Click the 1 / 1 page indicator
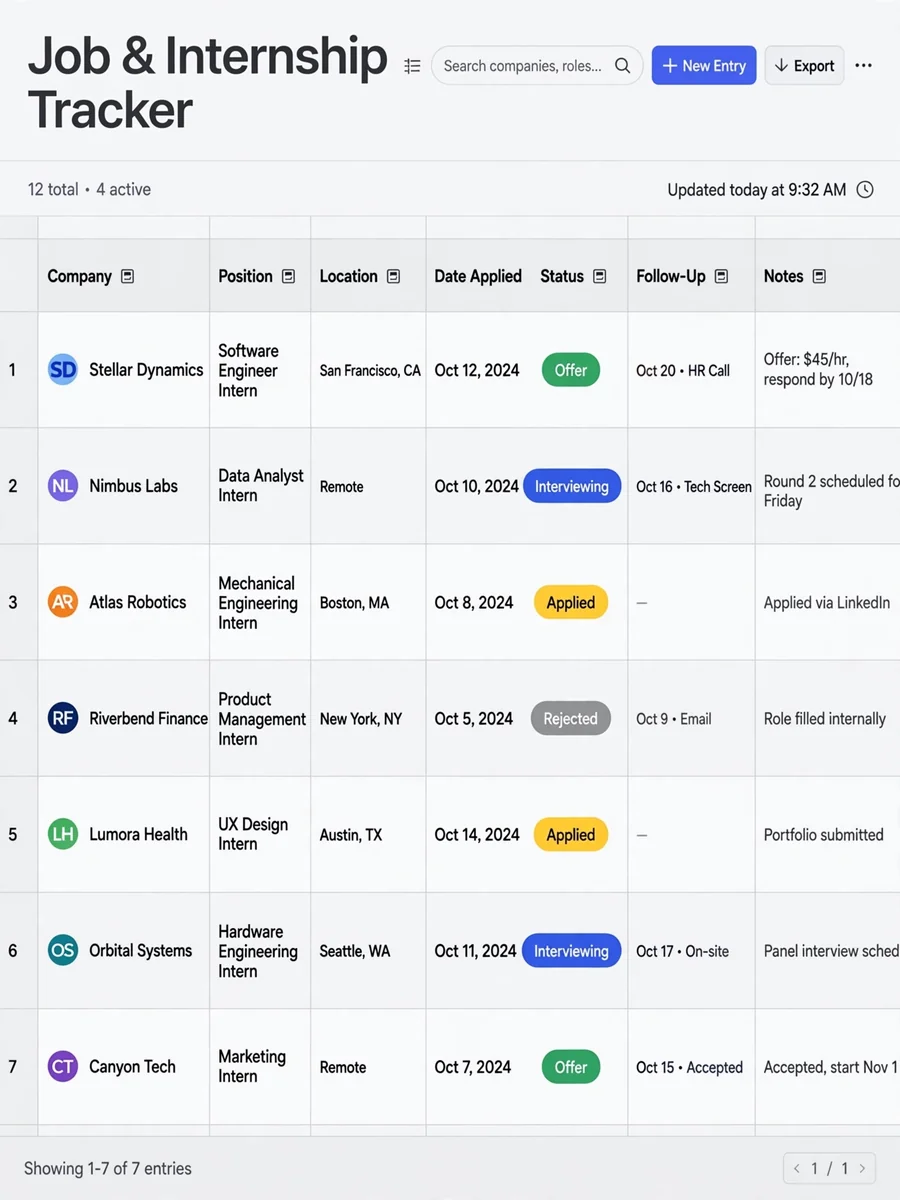 point(829,1168)
